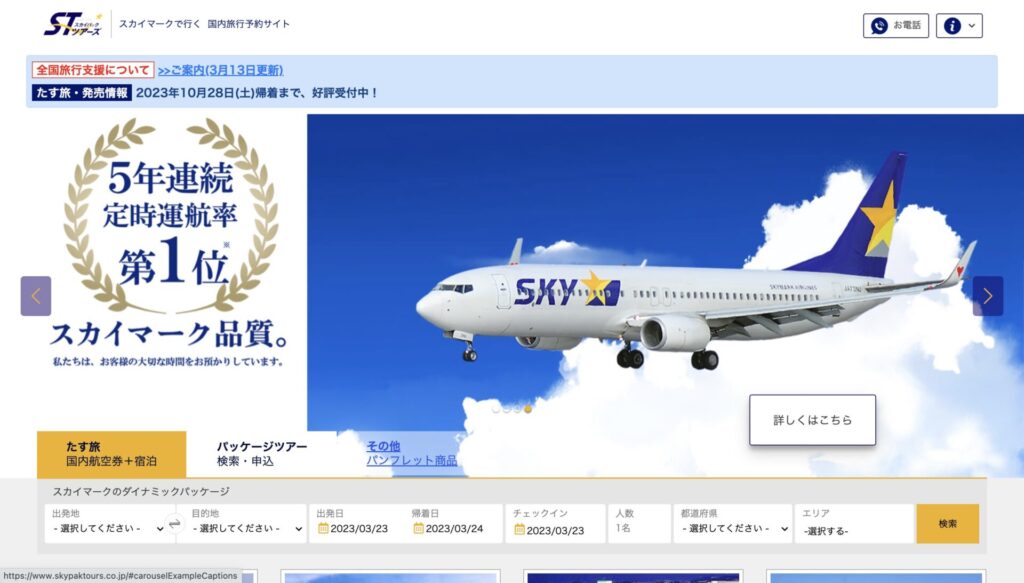
Task: Open calendar icon for 帰着日 date
Action: (x=419, y=528)
